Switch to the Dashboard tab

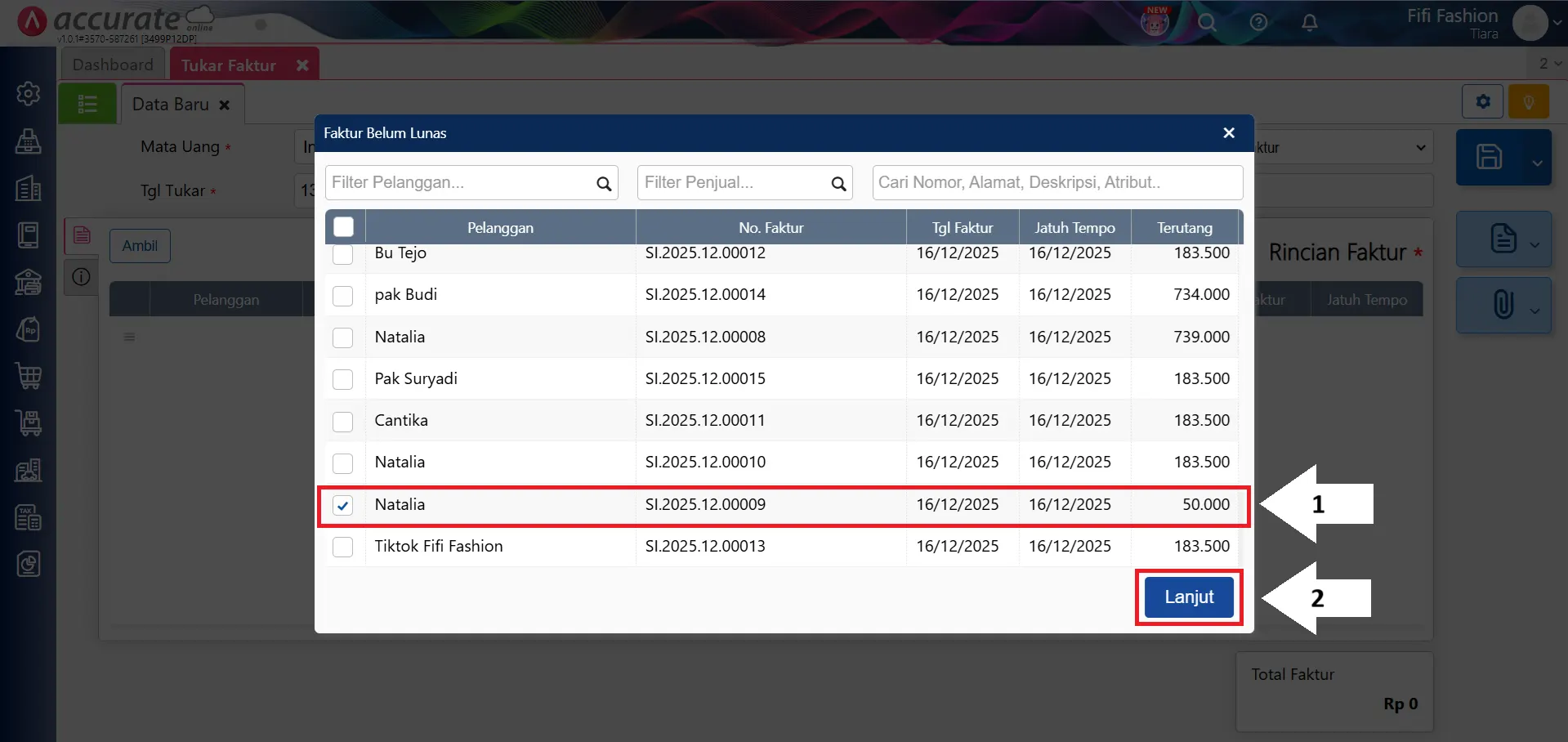pyautogui.click(x=113, y=65)
